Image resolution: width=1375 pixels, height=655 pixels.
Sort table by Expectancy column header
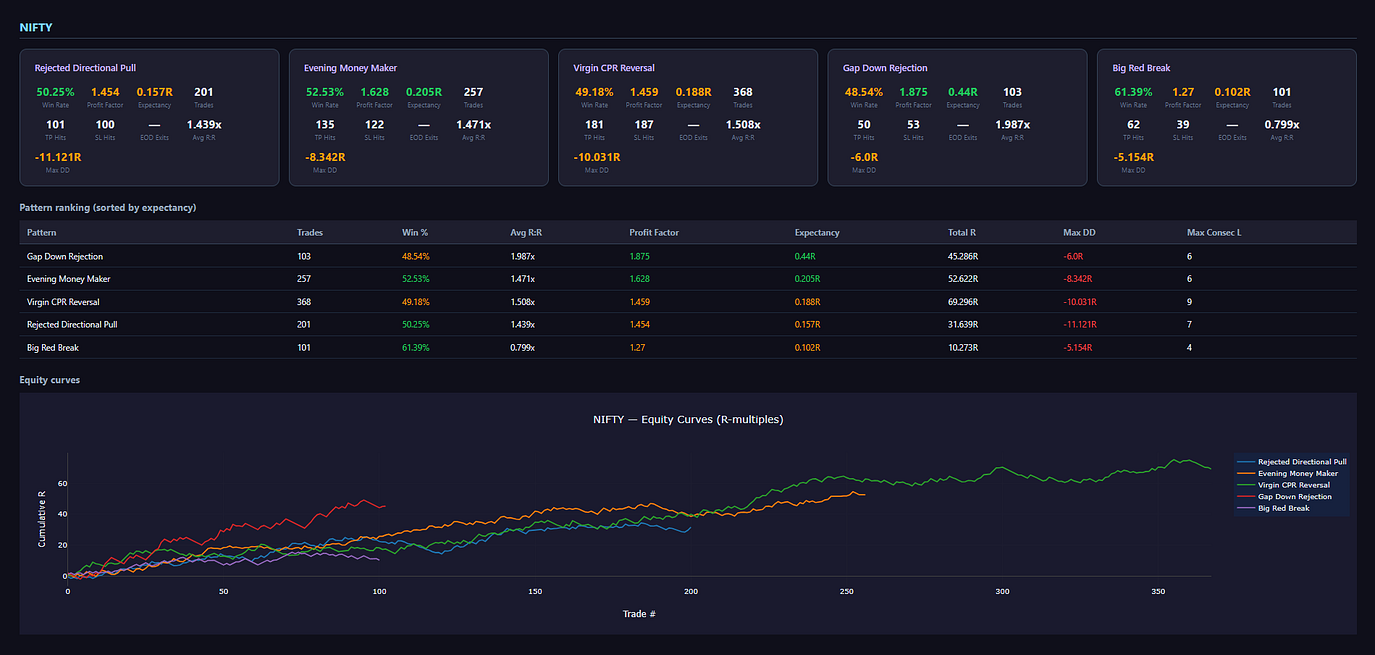(x=817, y=232)
